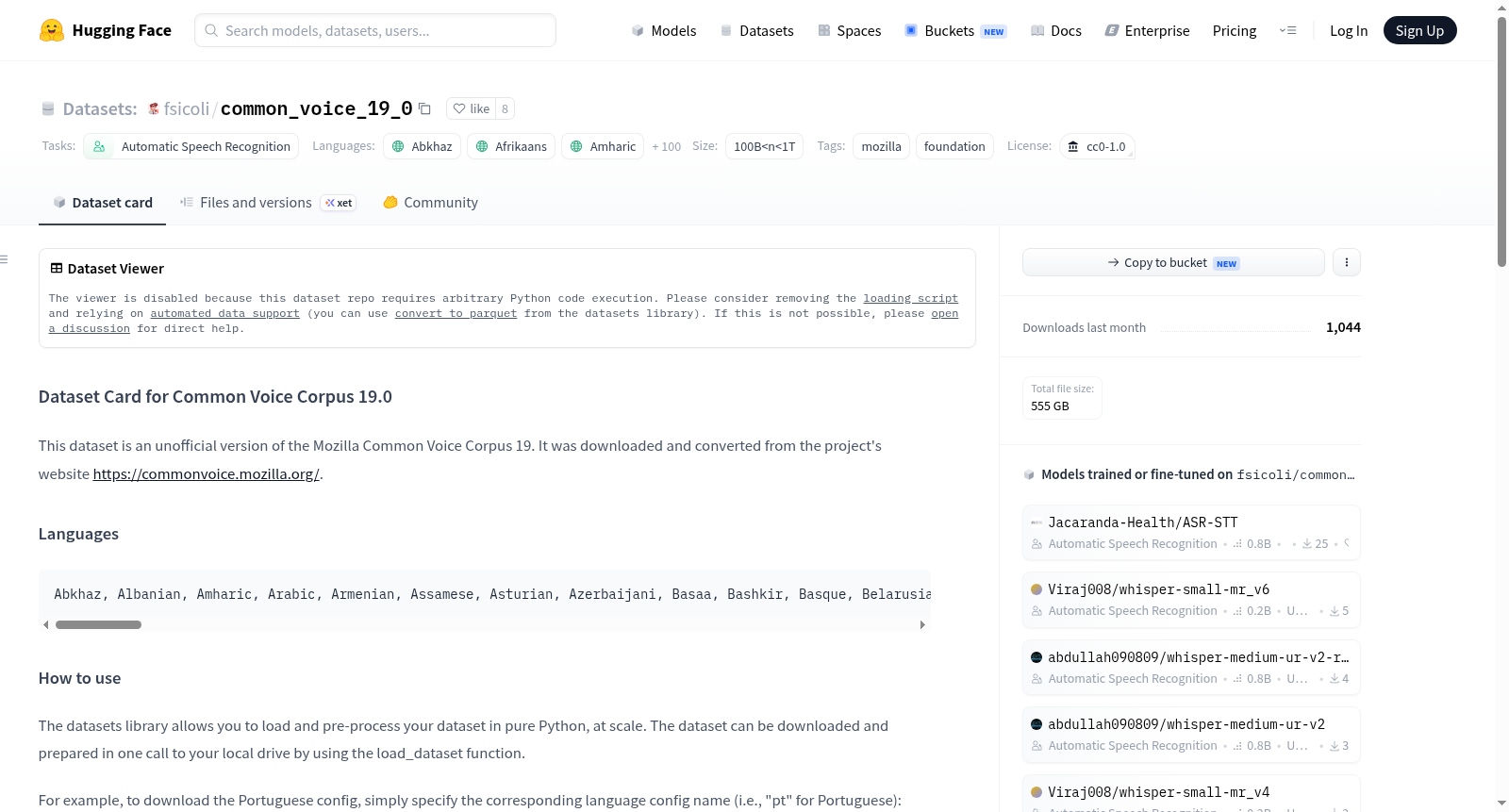Click the mozilla tag
Viewport: 1509px width, 812px height.
tap(881, 146)
